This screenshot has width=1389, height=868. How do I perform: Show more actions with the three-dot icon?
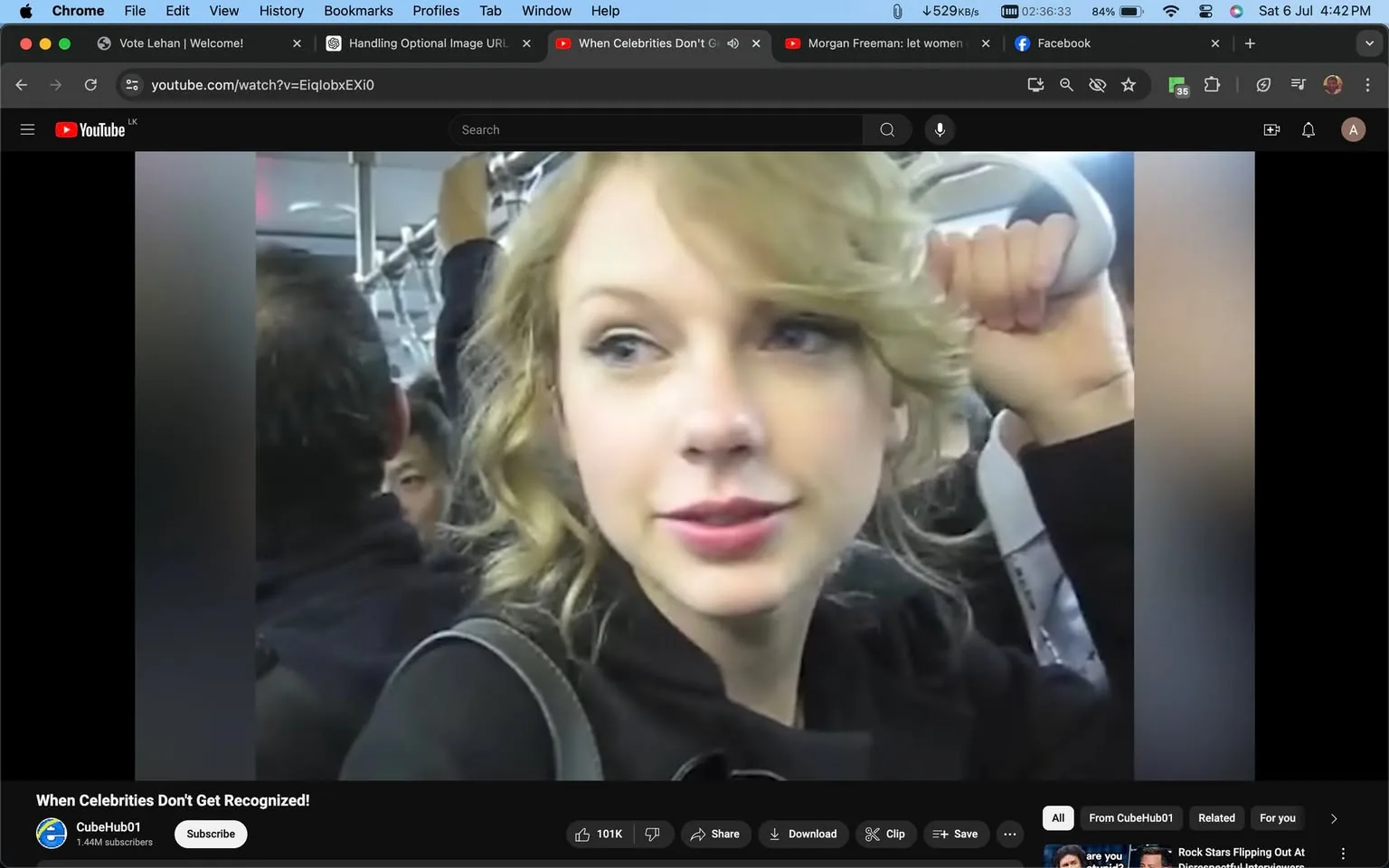[1009, 834]
